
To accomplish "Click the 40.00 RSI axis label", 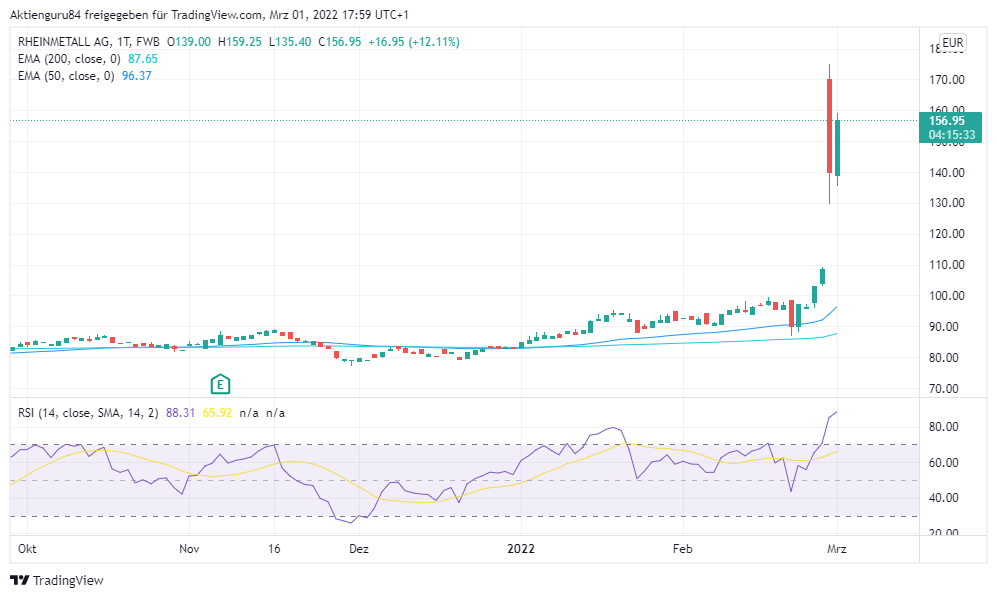I will point(944,498).
